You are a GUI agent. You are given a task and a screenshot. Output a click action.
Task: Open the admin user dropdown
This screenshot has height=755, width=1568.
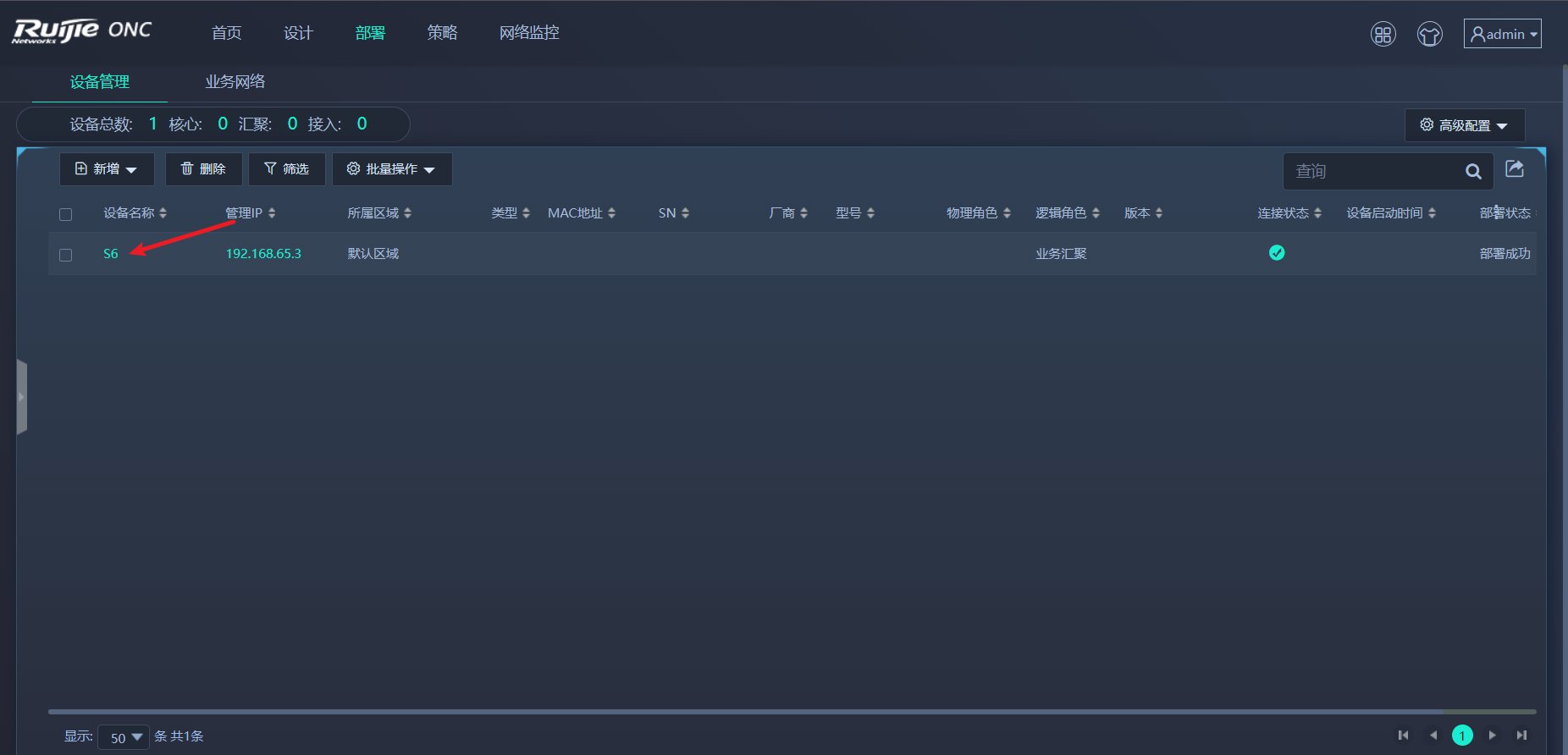tap(1503, 34)
